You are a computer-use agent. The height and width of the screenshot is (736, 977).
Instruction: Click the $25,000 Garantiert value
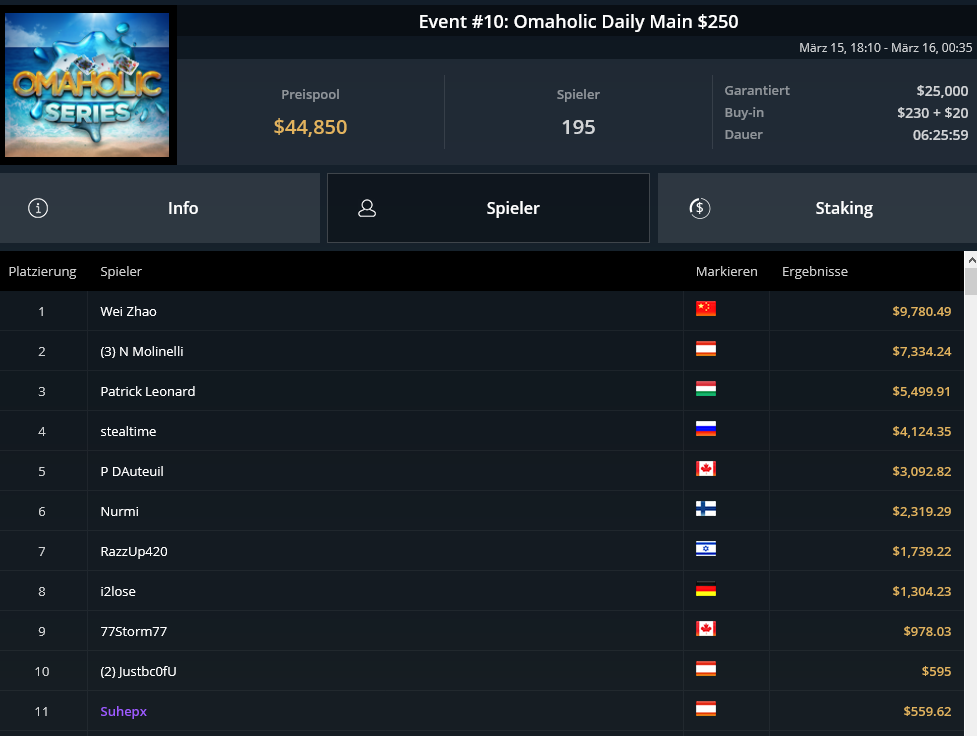tap(942, 91)
